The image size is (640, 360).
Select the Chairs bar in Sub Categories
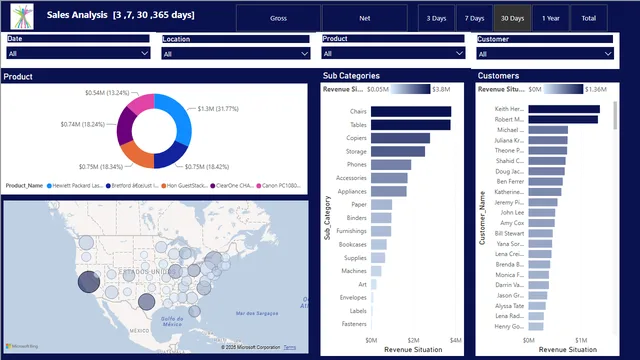(x=411, y=111)
